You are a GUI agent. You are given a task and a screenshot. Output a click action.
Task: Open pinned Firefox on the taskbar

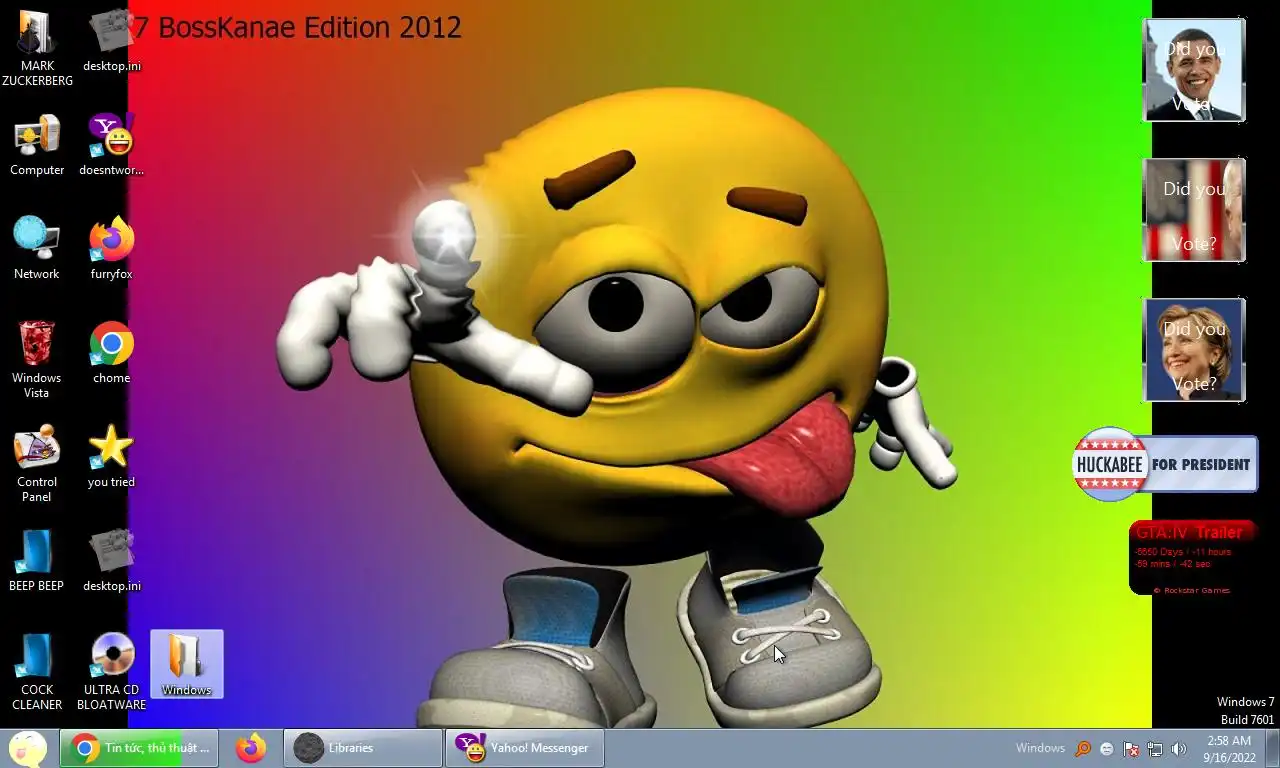251,748
